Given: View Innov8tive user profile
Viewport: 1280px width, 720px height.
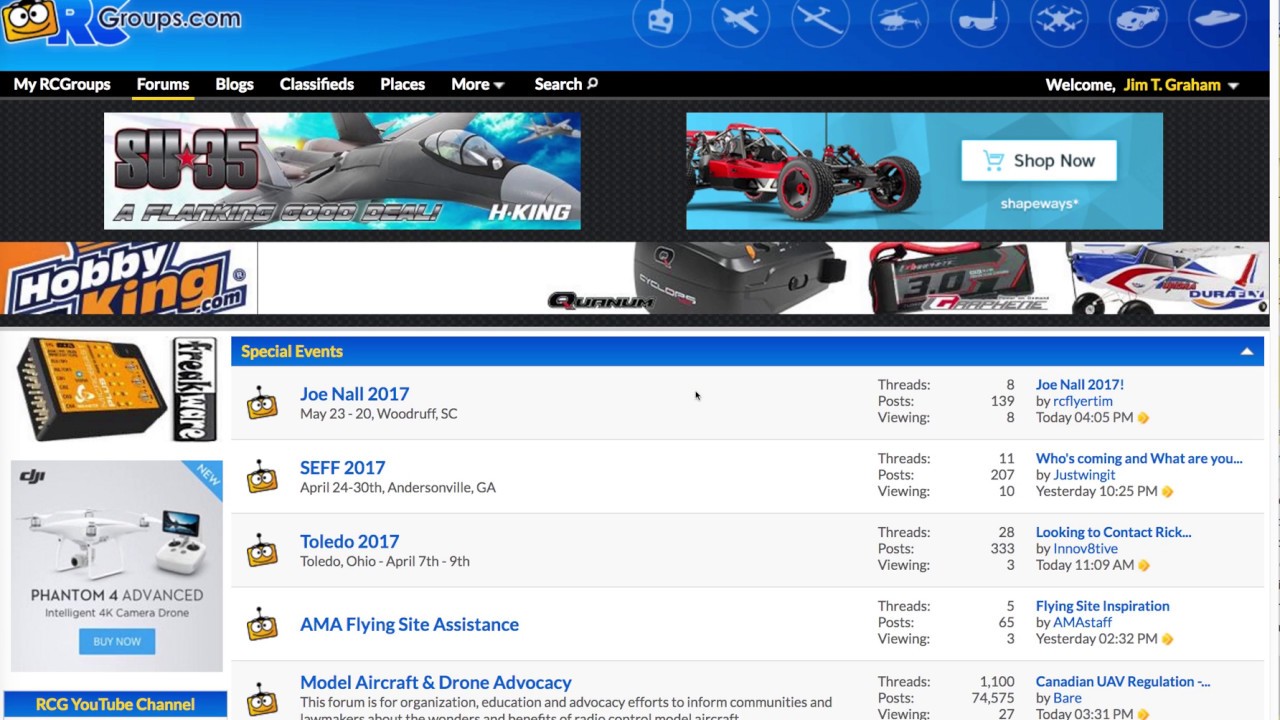Looking at the screenshot, I should pyautogui.click(x=1085, y=548).
